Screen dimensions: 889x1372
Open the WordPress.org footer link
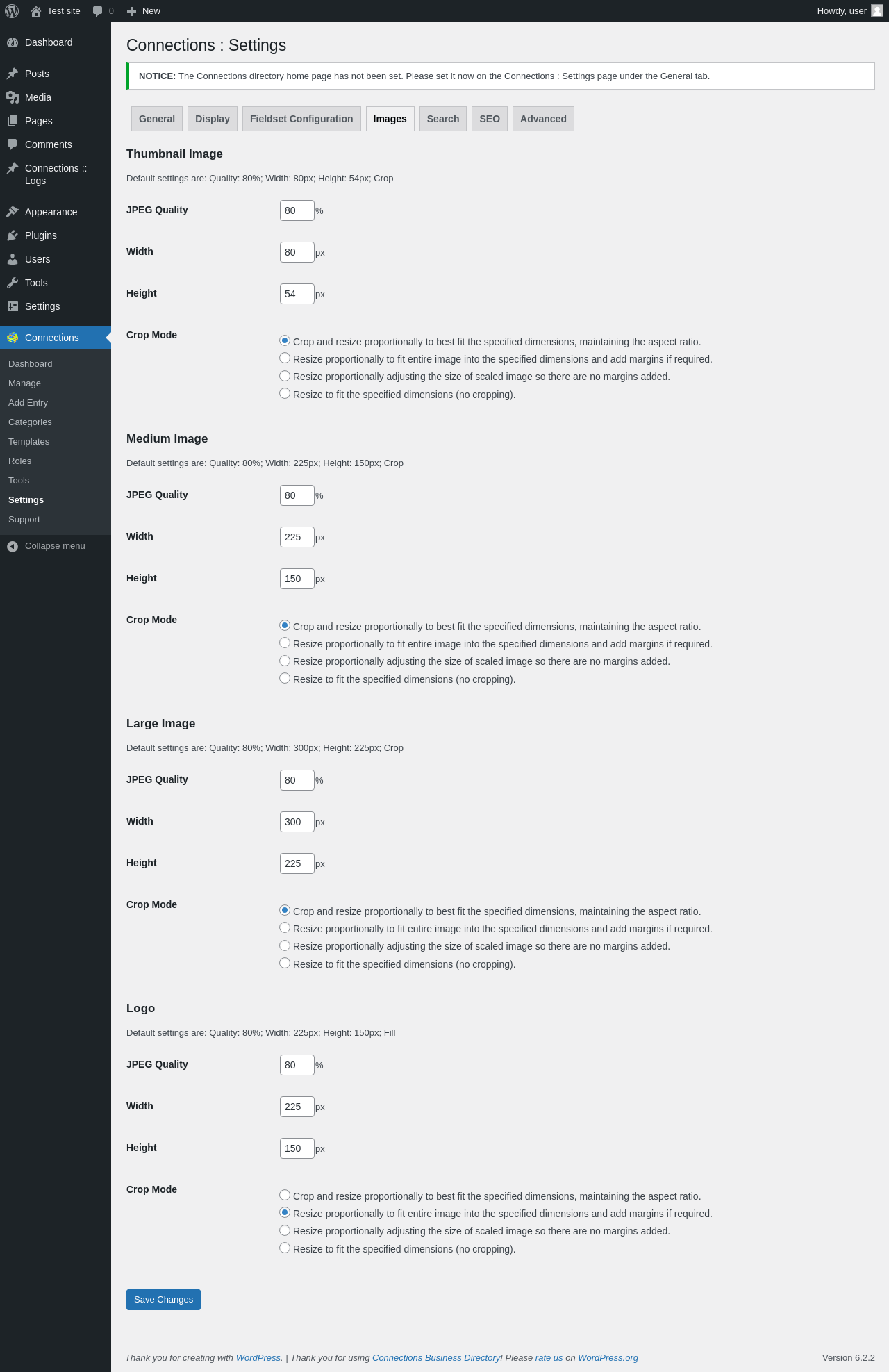point(608,1358)
